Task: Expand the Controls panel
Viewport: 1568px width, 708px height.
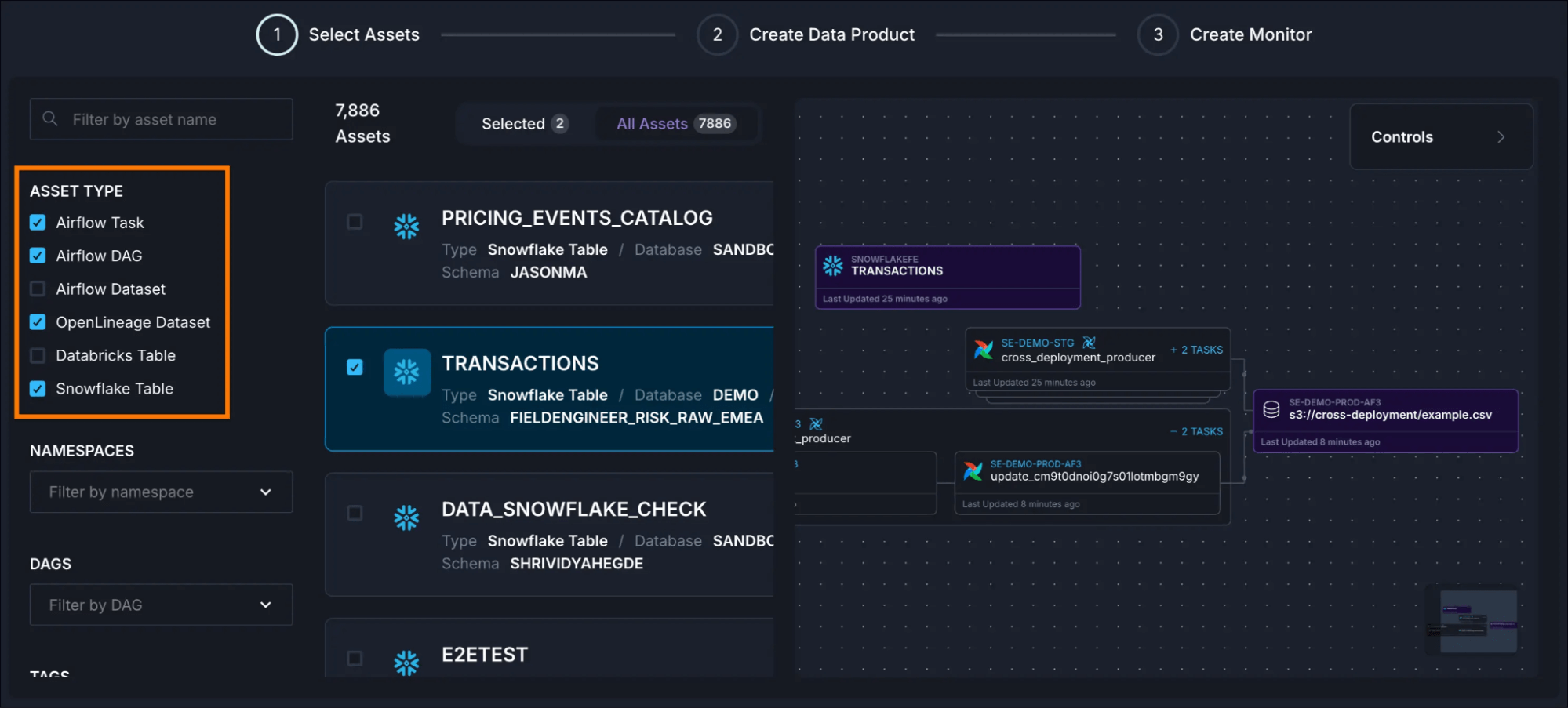Action: (1440, 137)
